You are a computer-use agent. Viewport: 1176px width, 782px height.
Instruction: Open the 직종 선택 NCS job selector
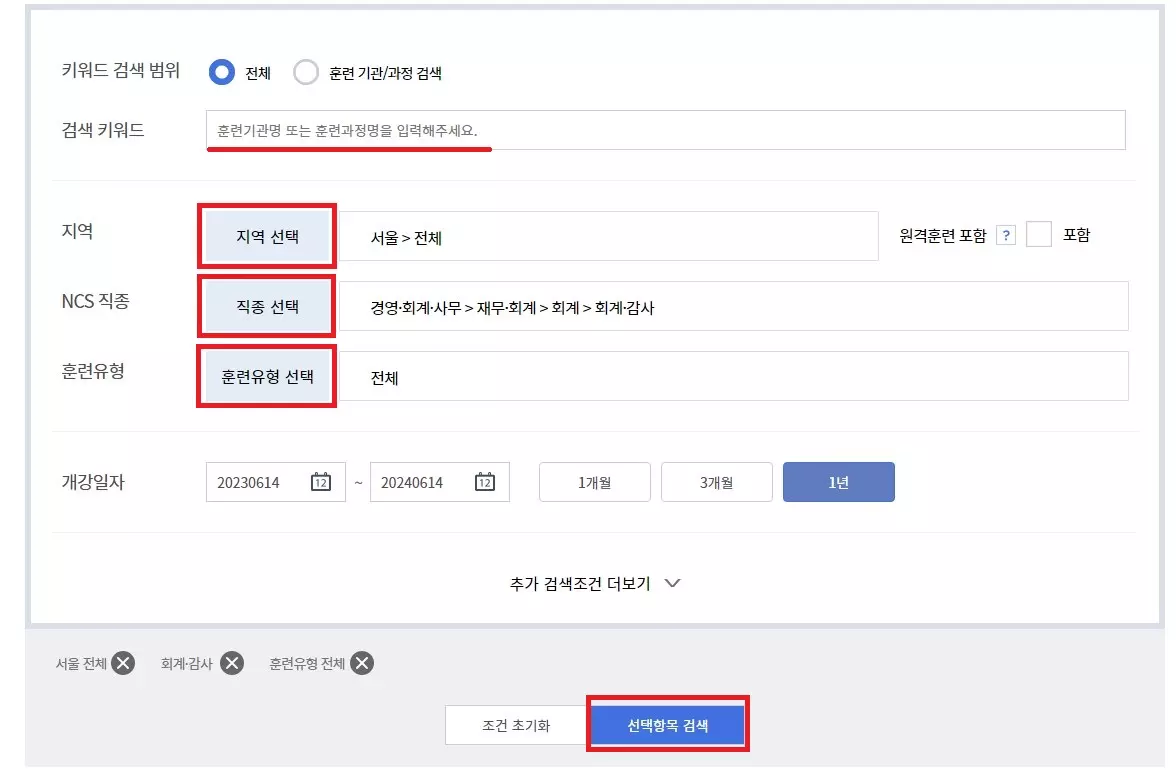point(266,305)
